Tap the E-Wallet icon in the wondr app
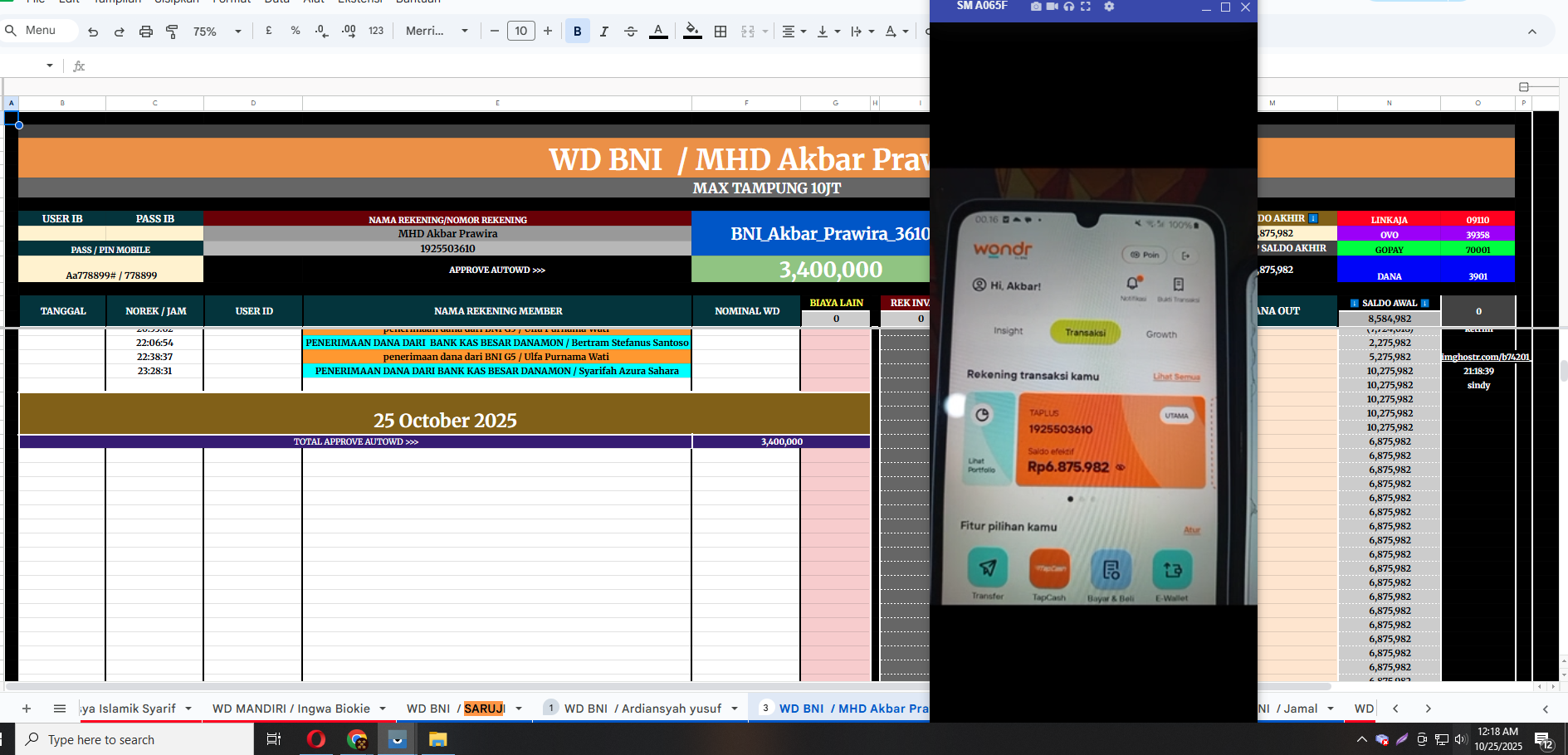 (1173, 570)
